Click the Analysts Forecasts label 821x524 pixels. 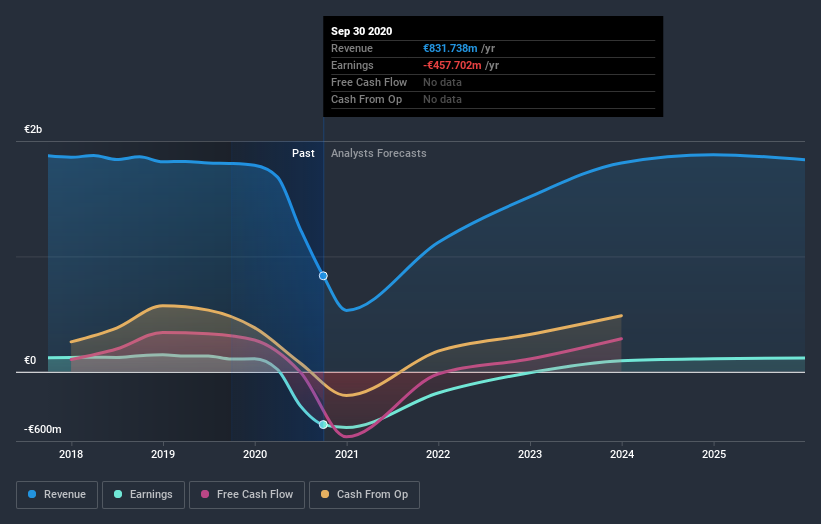(x=379, y=153)
